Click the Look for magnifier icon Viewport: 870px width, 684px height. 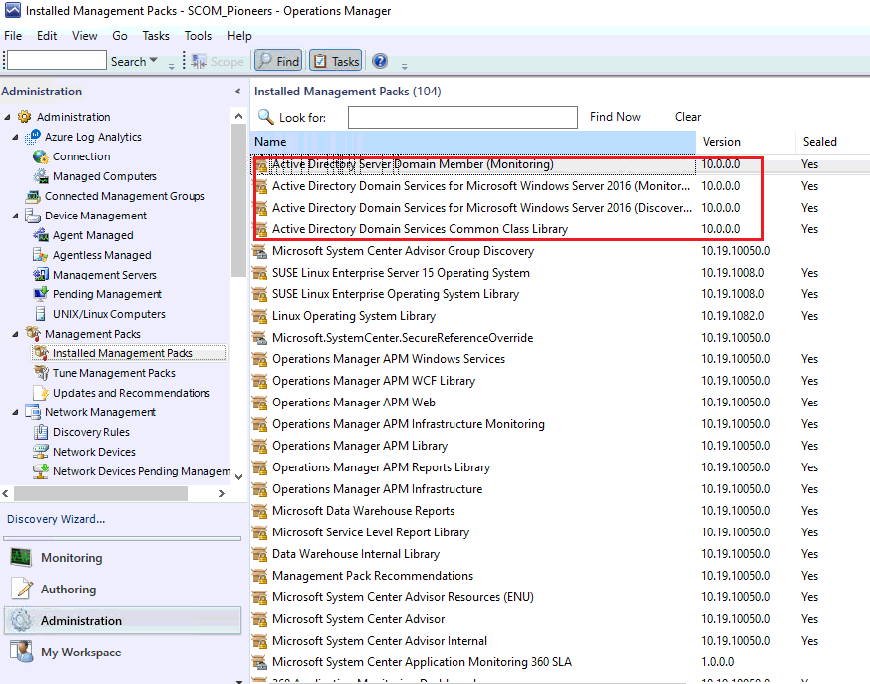click(x=266, y=117)
